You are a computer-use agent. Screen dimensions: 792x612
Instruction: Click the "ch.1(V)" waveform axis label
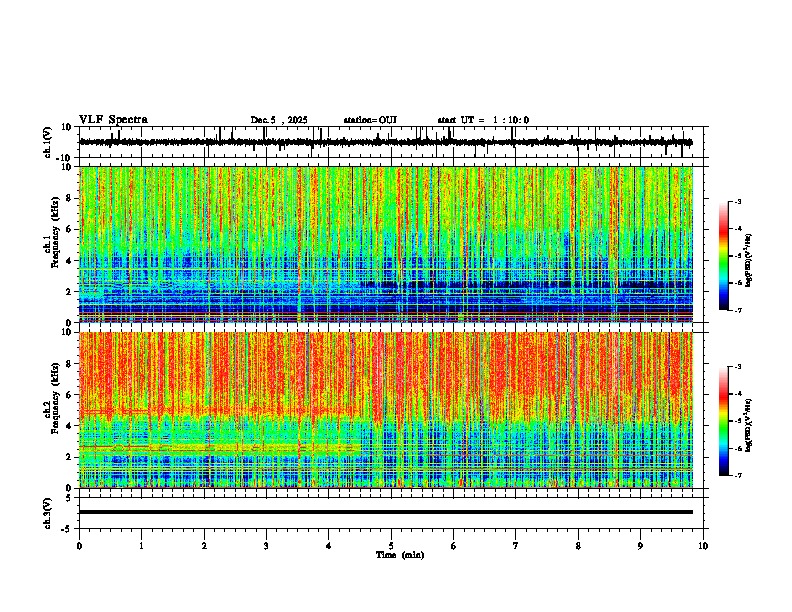pos(48,142)
